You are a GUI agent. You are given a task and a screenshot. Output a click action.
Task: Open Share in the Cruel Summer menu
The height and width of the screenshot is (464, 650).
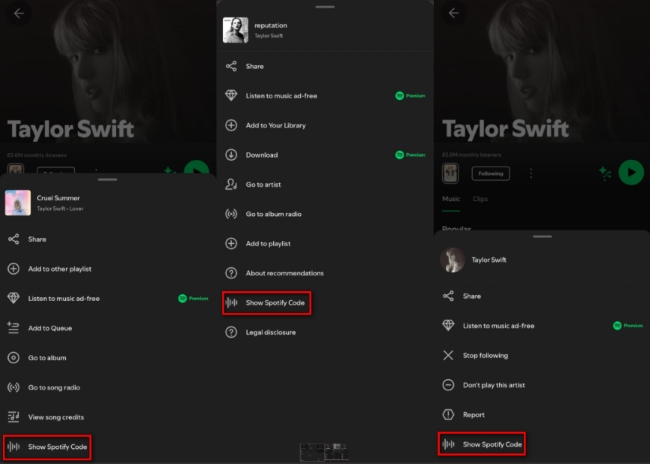coord(108,239)
